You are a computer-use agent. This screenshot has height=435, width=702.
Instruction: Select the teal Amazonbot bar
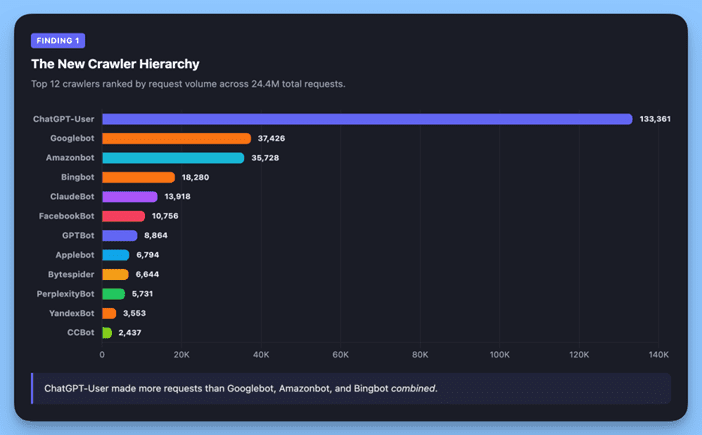pyautogui.click(x=173, y=158)
